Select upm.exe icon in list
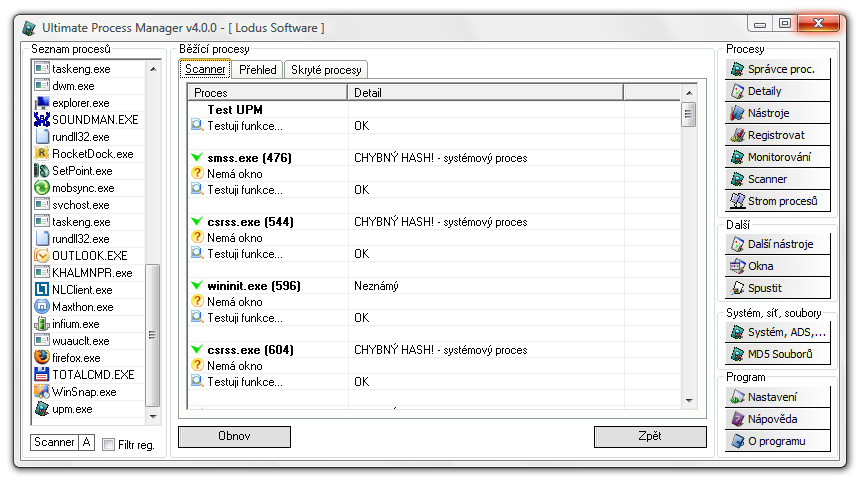The height and width of the screenshot is (488, 867). 41,409
